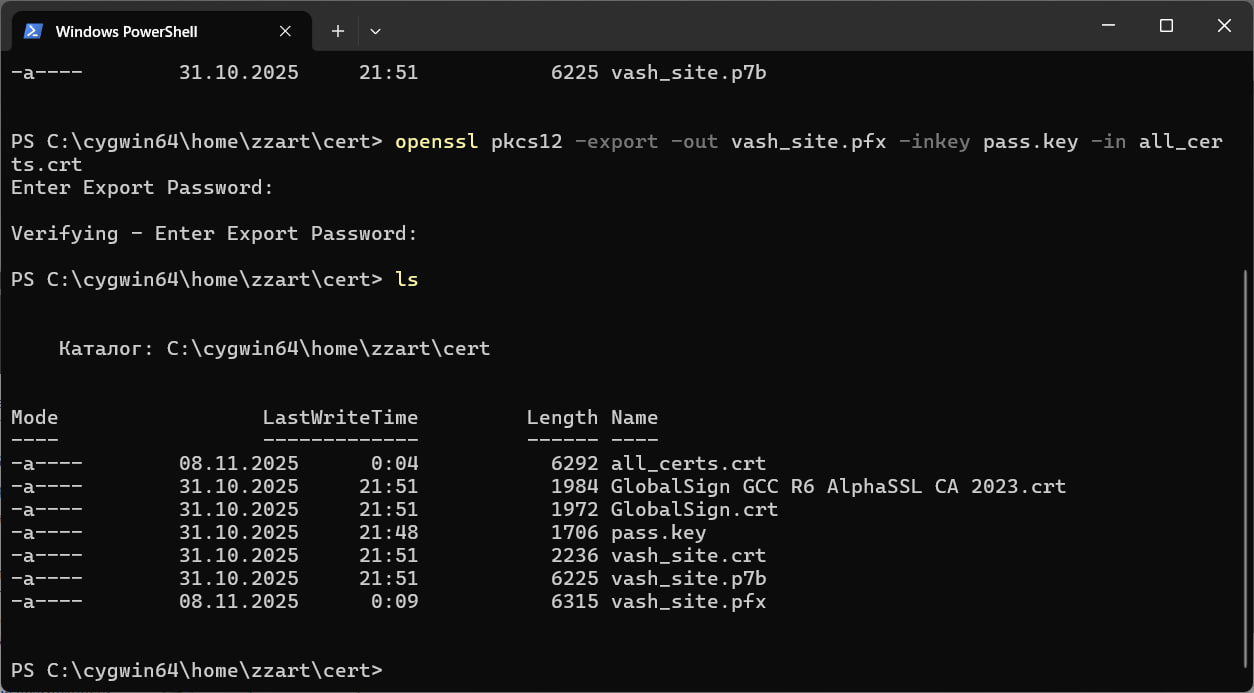Click the 6315-byte vash_site.pfx listing entry
This screenshot has height=693, width=1254.
[688, 602]
